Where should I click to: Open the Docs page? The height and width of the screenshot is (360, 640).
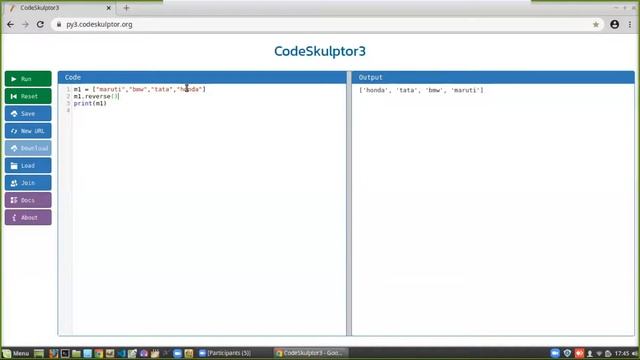pyautogui.click(x=28, y=200)
